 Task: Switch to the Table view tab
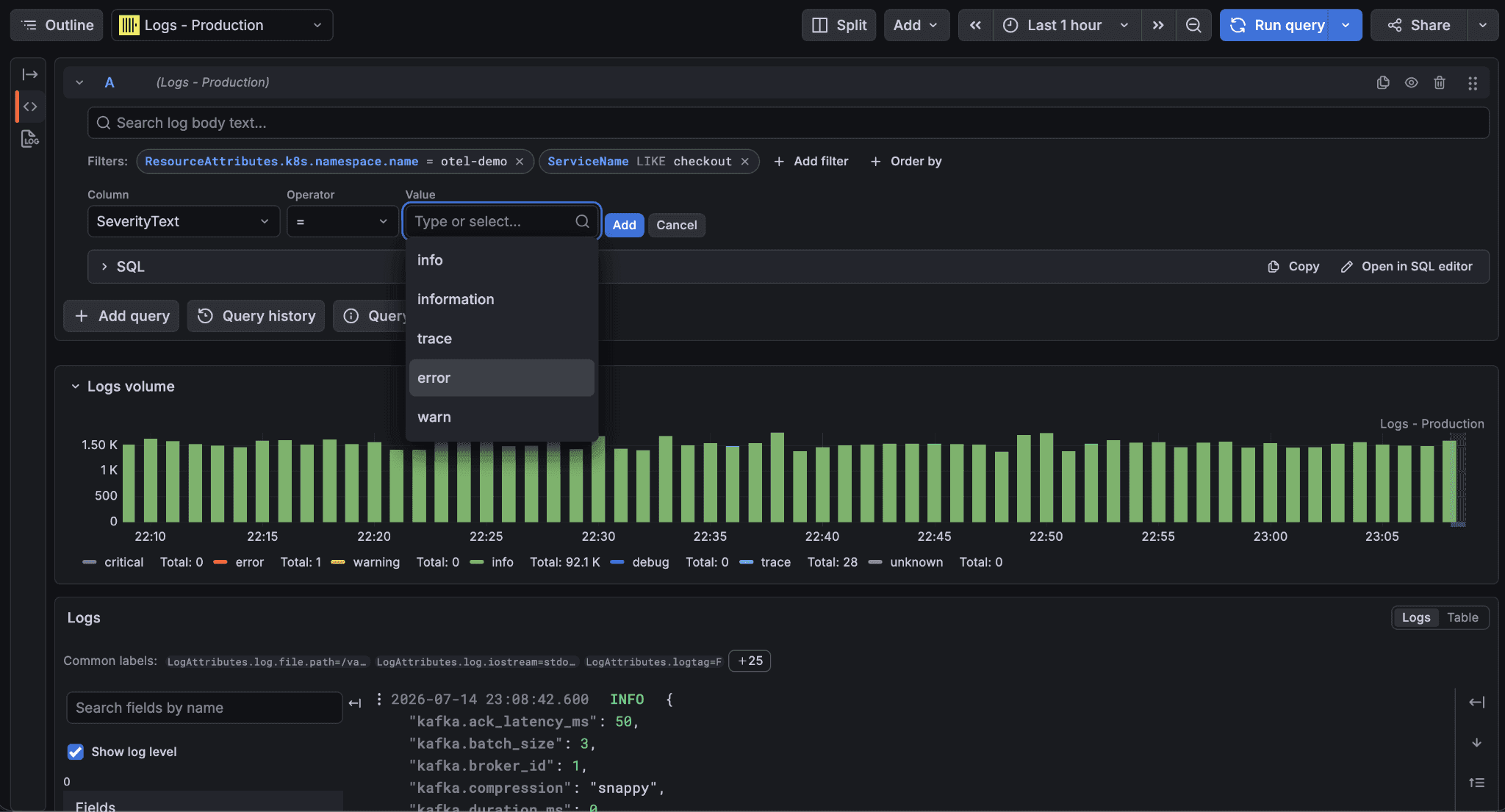1462,617
